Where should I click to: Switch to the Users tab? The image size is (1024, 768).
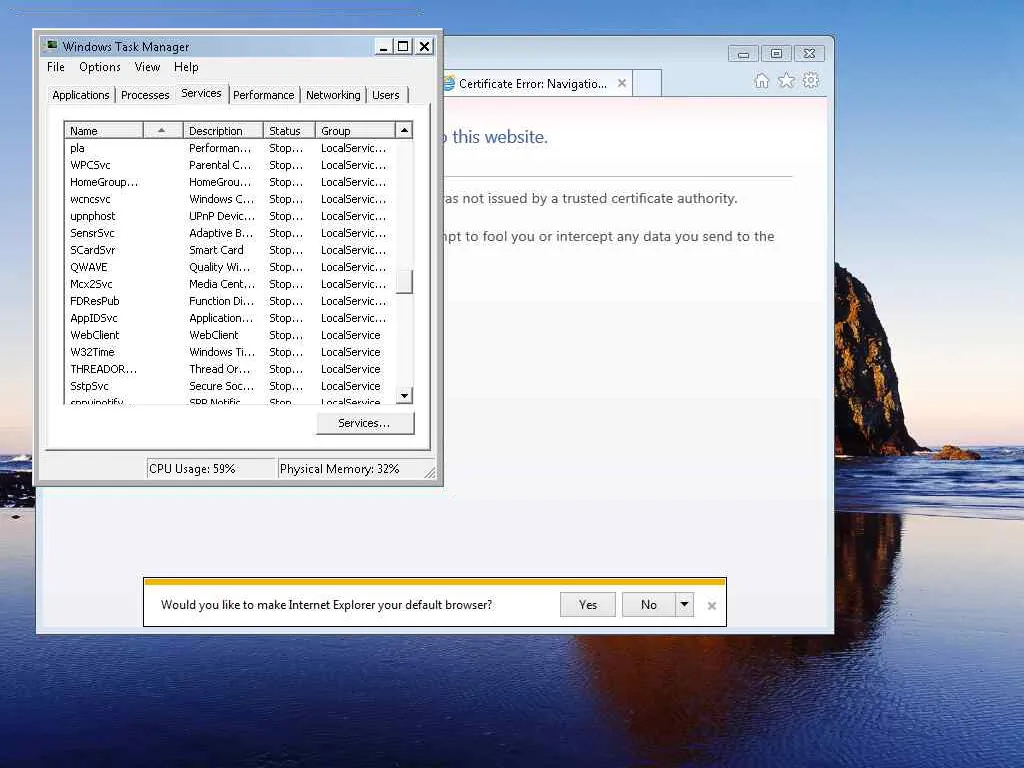[386, 95]
